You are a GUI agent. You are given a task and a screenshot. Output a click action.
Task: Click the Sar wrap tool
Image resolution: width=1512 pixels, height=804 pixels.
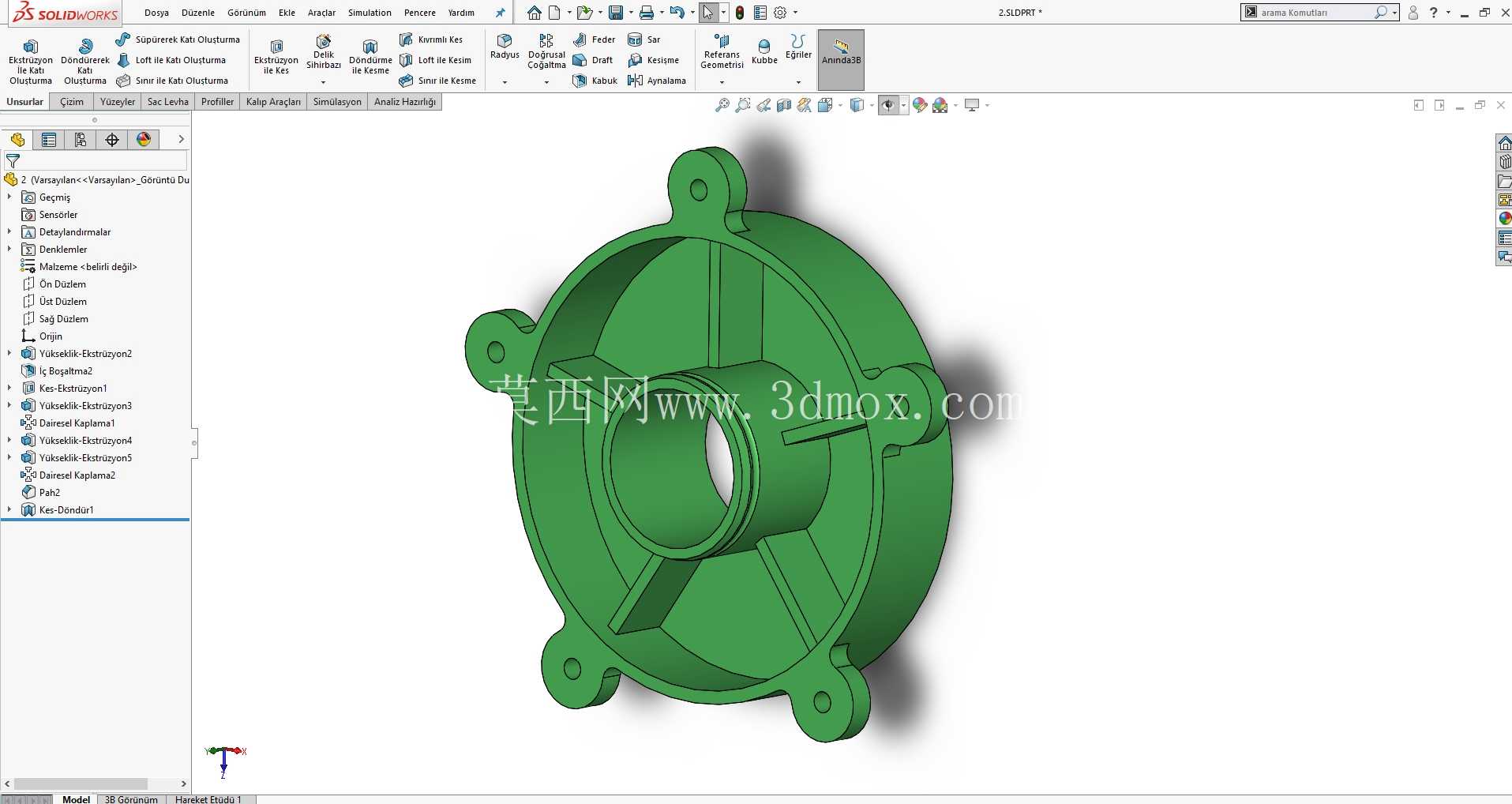[x=644, y=39]
